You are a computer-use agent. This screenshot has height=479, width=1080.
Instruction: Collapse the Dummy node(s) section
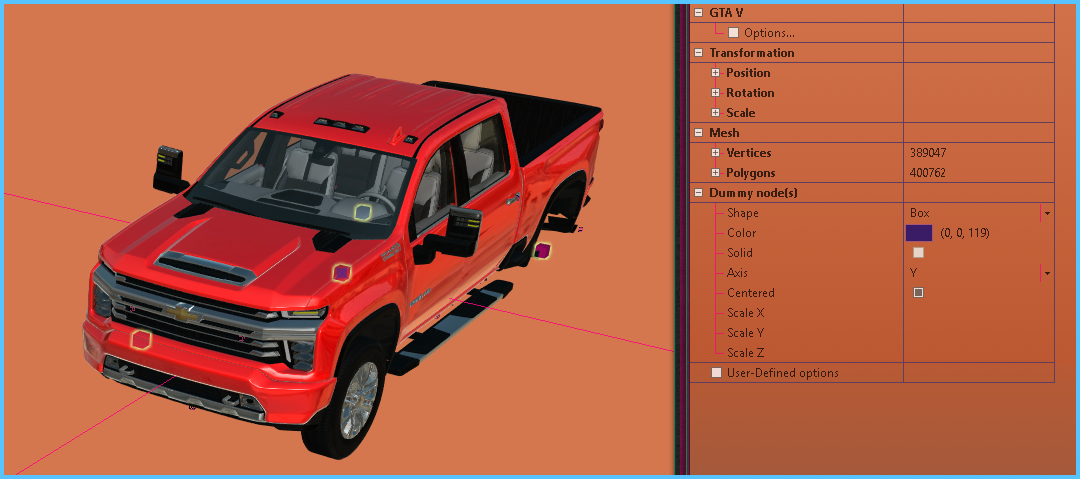click(698, 193)
